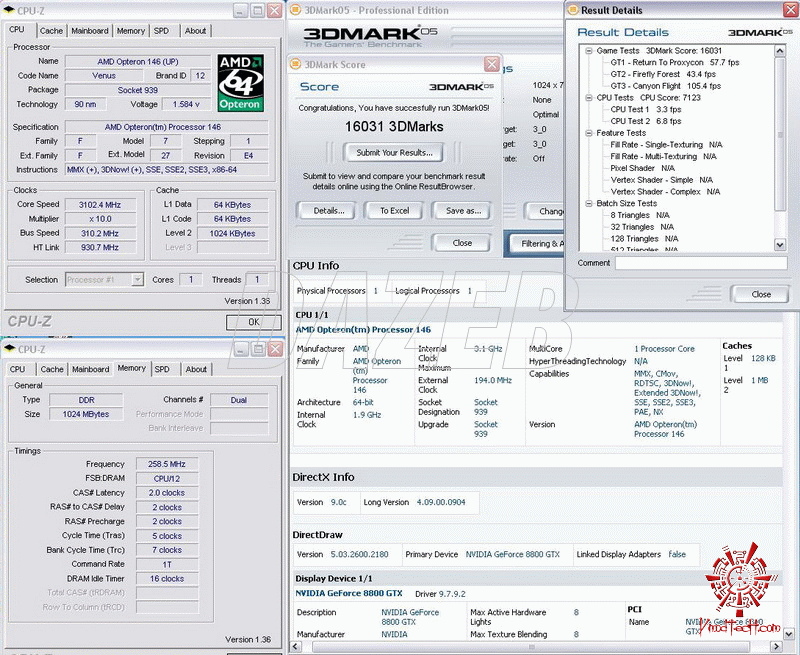The width and height of the screenshot is (800, 655).
Task: Open Mainboard tab in upper CPU-Z window
Action: [90, 31]
